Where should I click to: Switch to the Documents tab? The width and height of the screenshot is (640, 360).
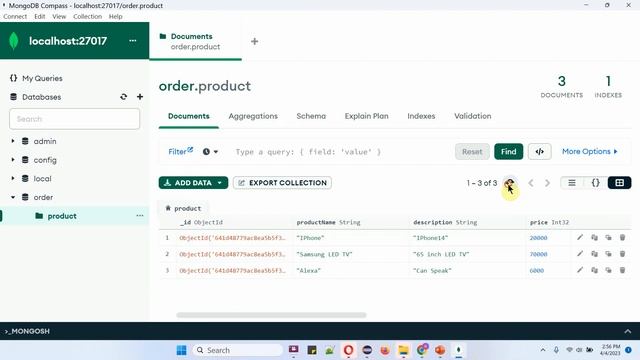(189, 116)
